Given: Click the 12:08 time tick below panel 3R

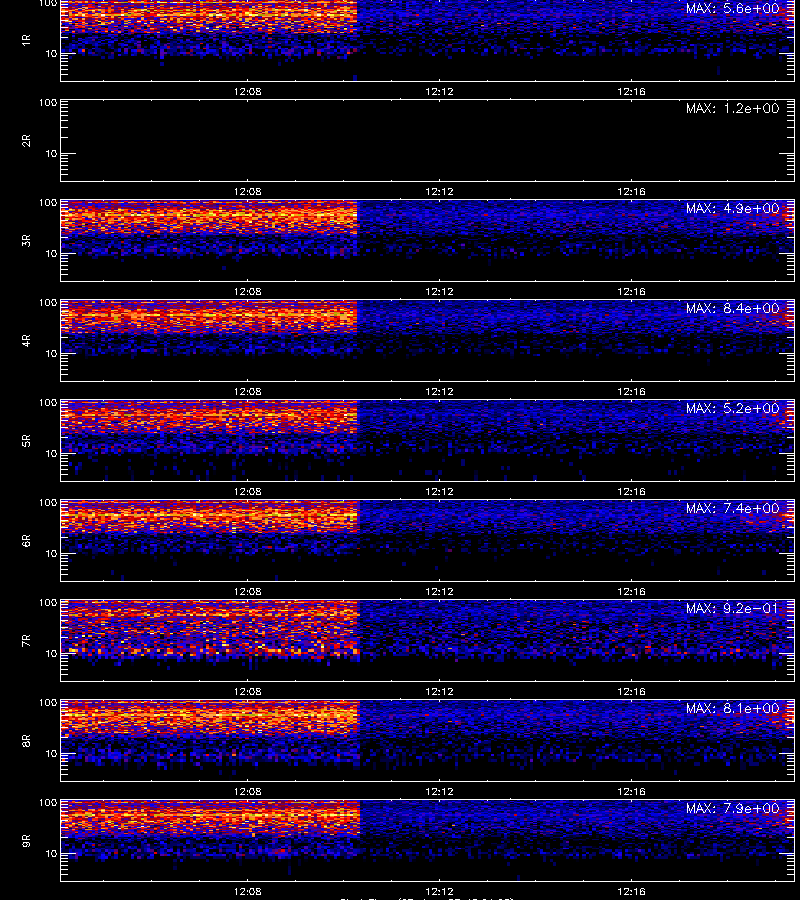Looking at the screenshot, I should pyautogui.click(x=247, y=292).
